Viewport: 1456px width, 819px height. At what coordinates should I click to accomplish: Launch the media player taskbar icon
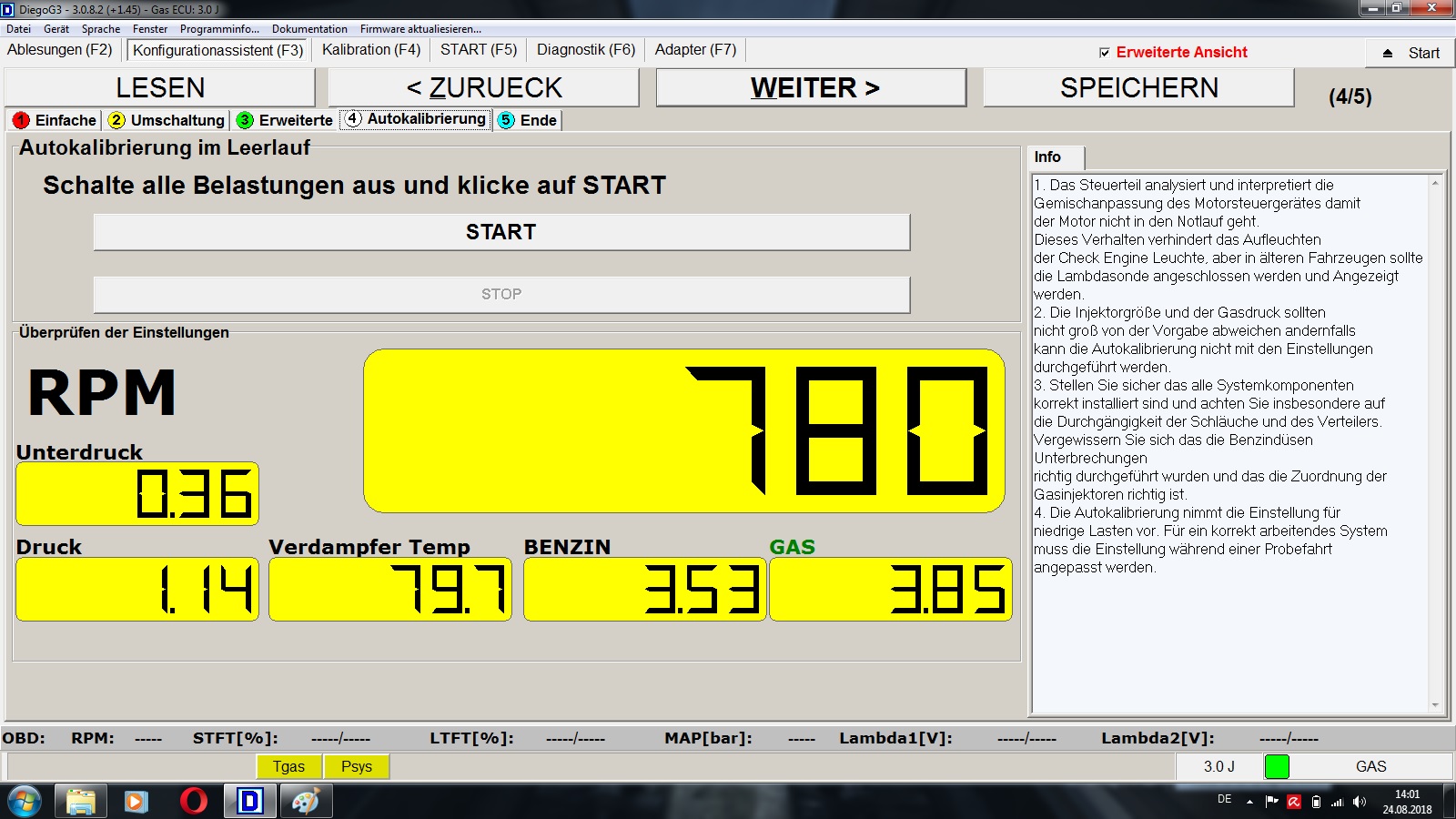136,801
